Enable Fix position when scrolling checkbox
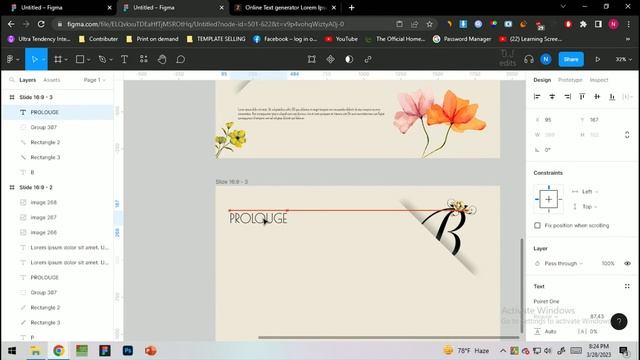 tap(538, 225)
